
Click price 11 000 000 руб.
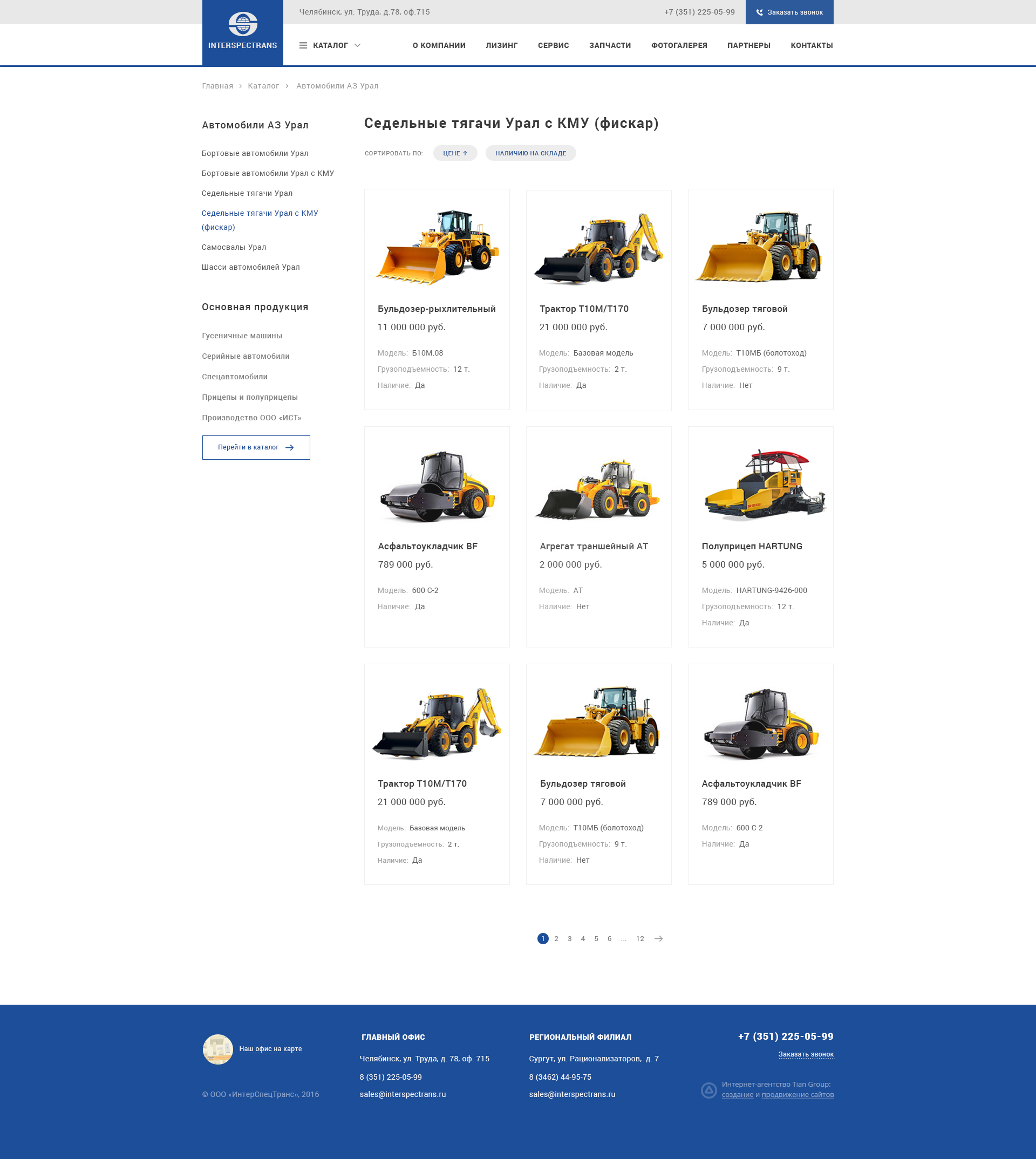pos(412,327)
